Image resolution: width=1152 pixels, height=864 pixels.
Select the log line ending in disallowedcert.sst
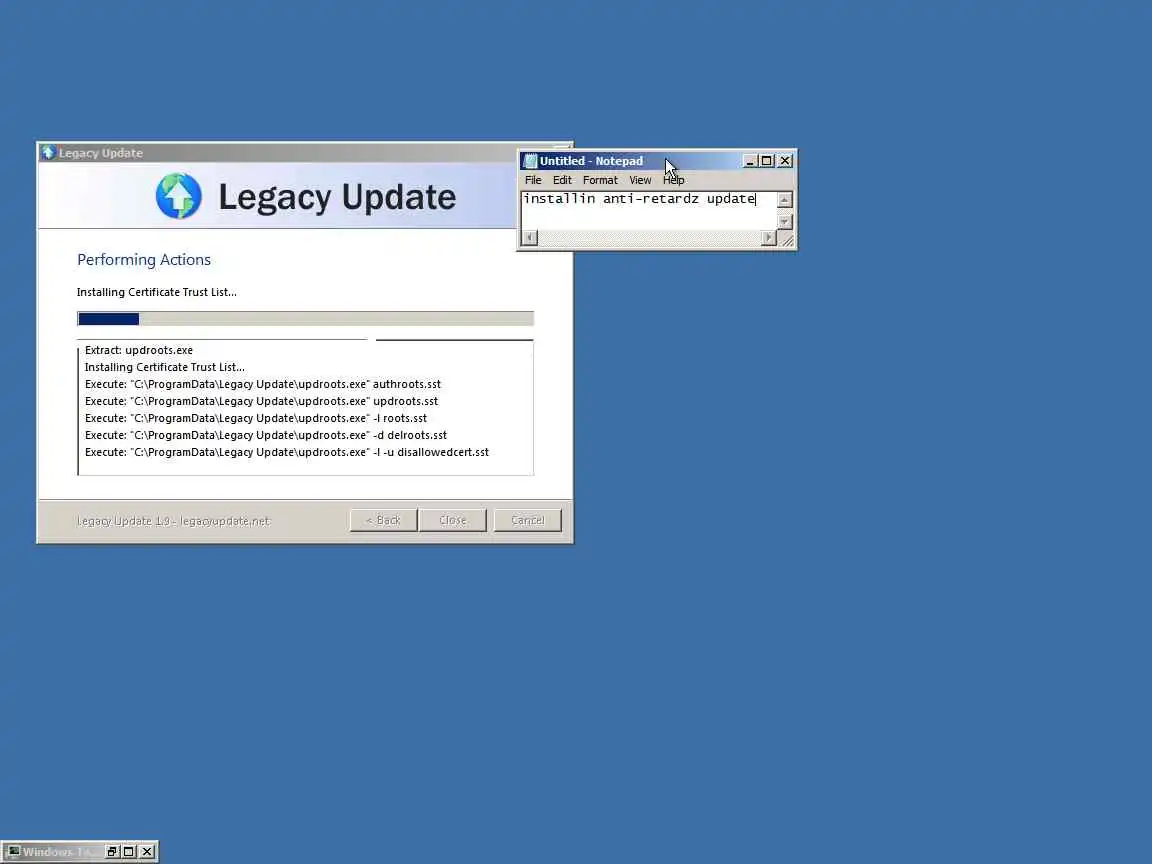pos(287,452)
